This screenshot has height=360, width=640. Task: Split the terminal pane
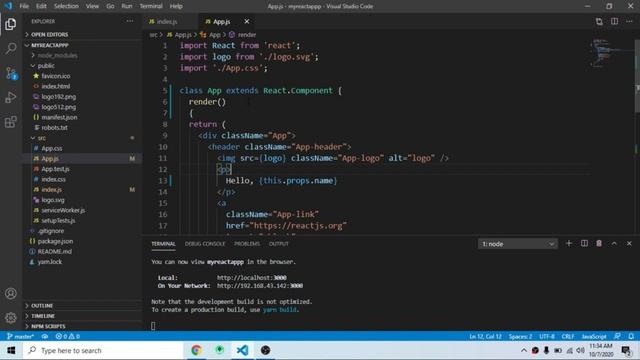584,244
